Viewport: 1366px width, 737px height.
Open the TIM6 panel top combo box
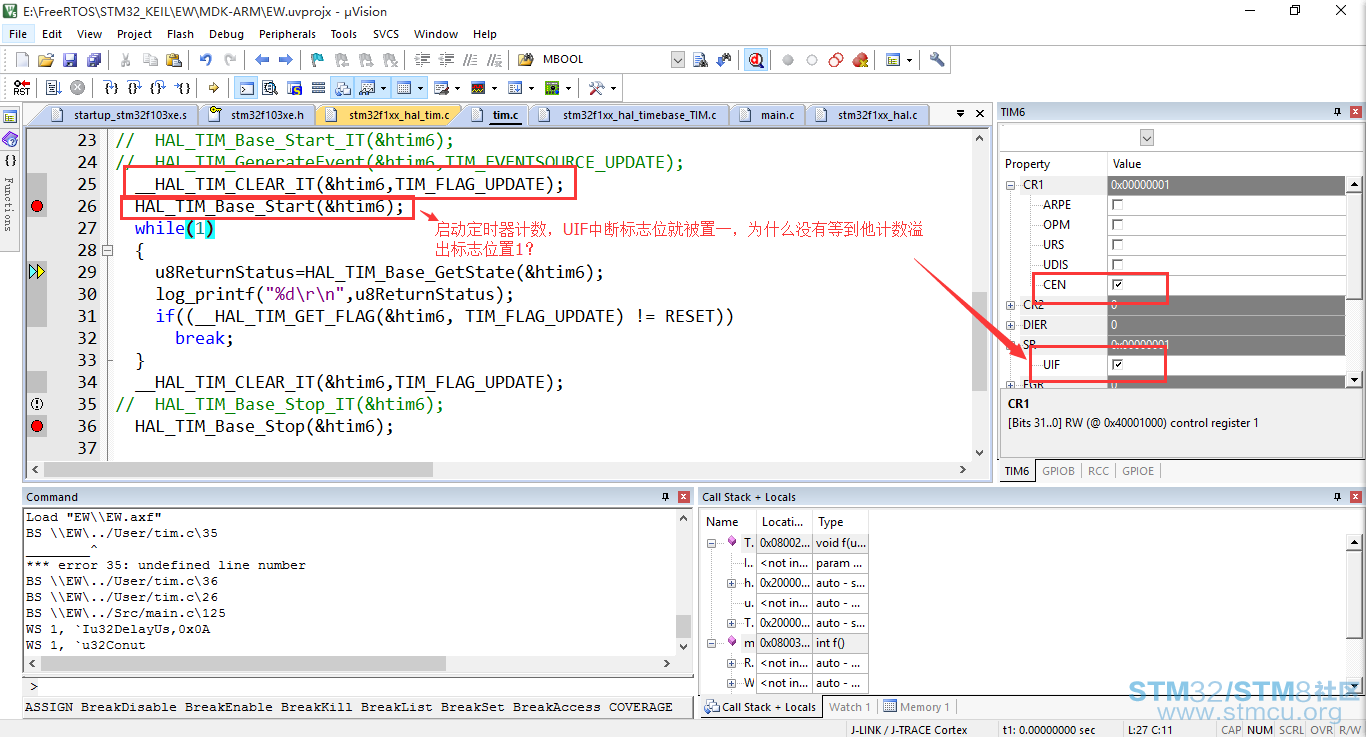click(1147, 137)
